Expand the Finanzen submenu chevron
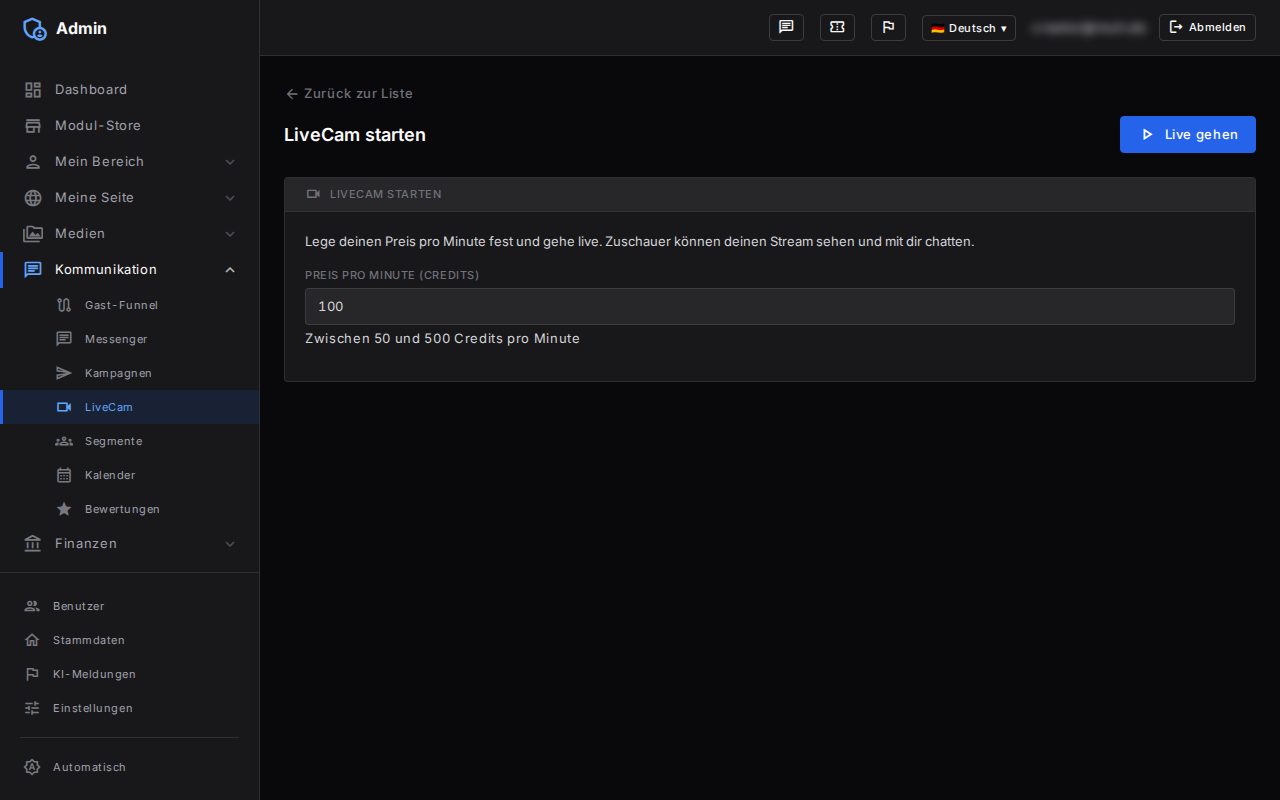This screenshot has height=800, width=1280. tap(230, 544)
